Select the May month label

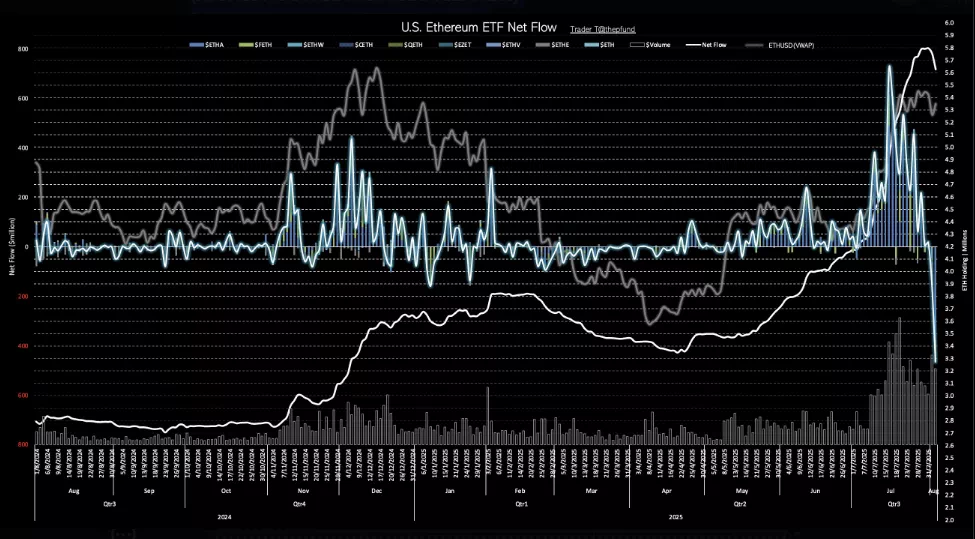(x=740, y=491)
